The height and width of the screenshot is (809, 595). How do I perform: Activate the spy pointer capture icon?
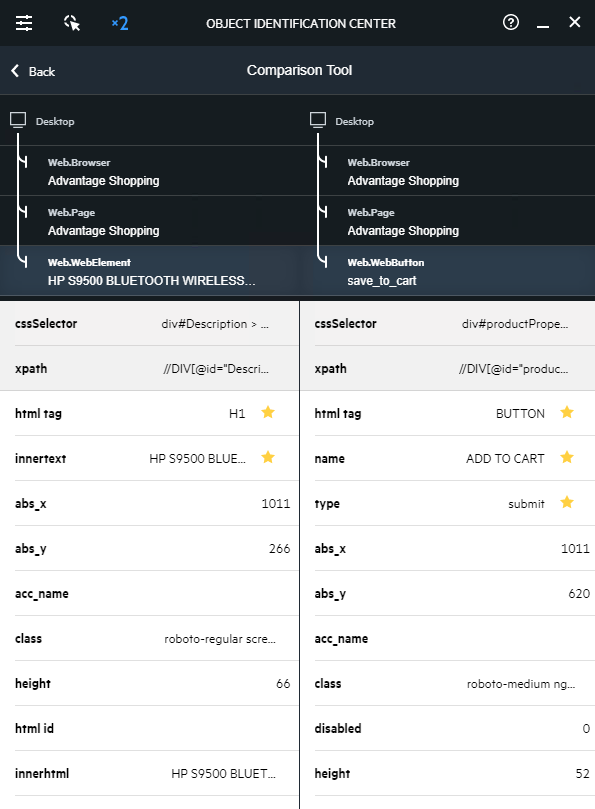click(x=72, y=23)
